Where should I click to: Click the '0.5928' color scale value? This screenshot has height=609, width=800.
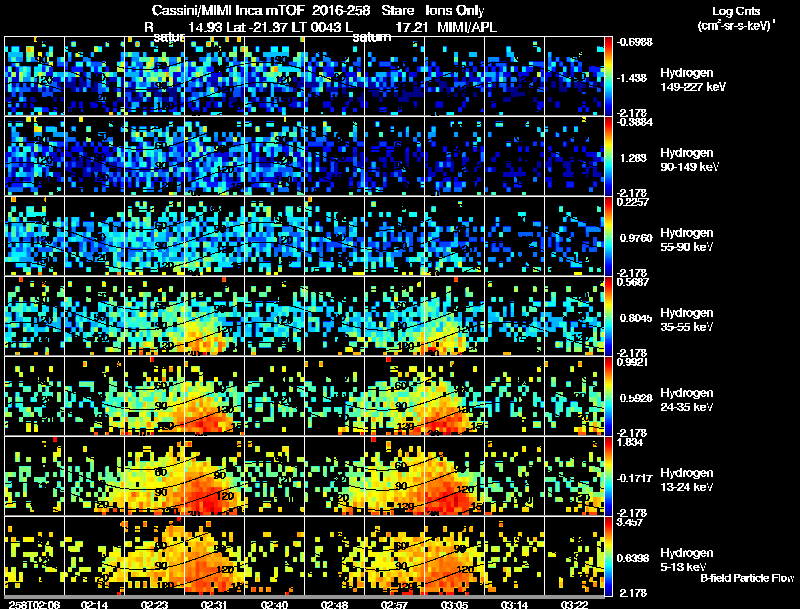coord(636,398)
